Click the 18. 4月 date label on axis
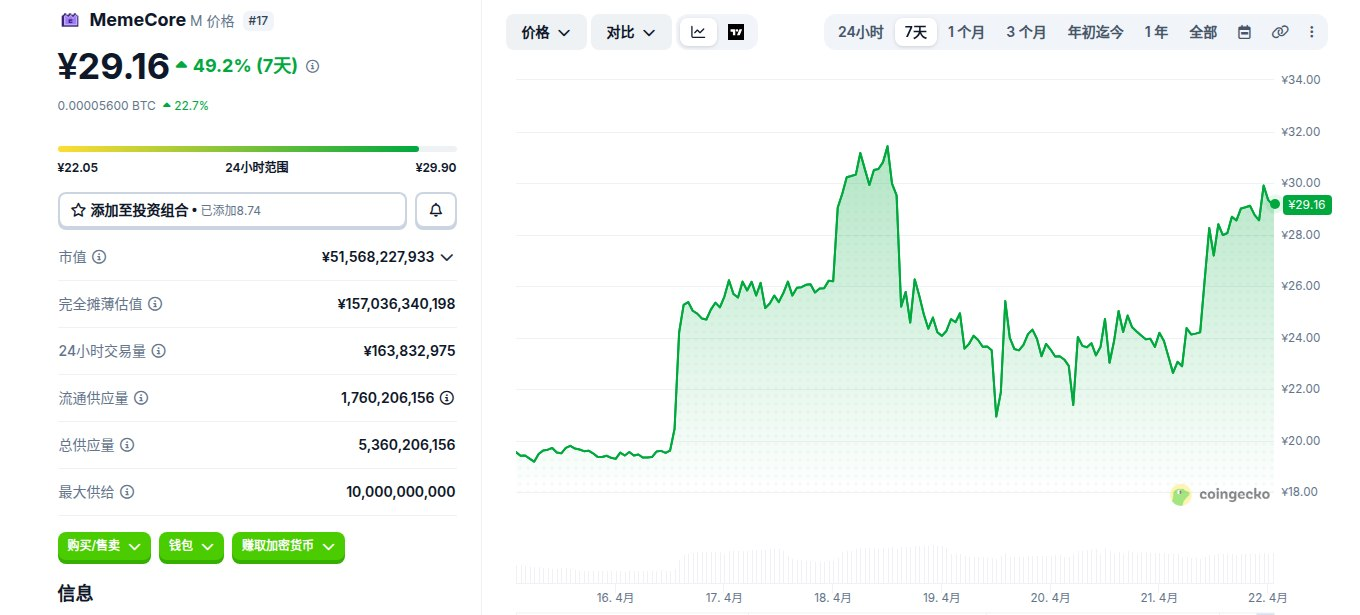This screenshot has height=615, width=1360. coord(833,598)
